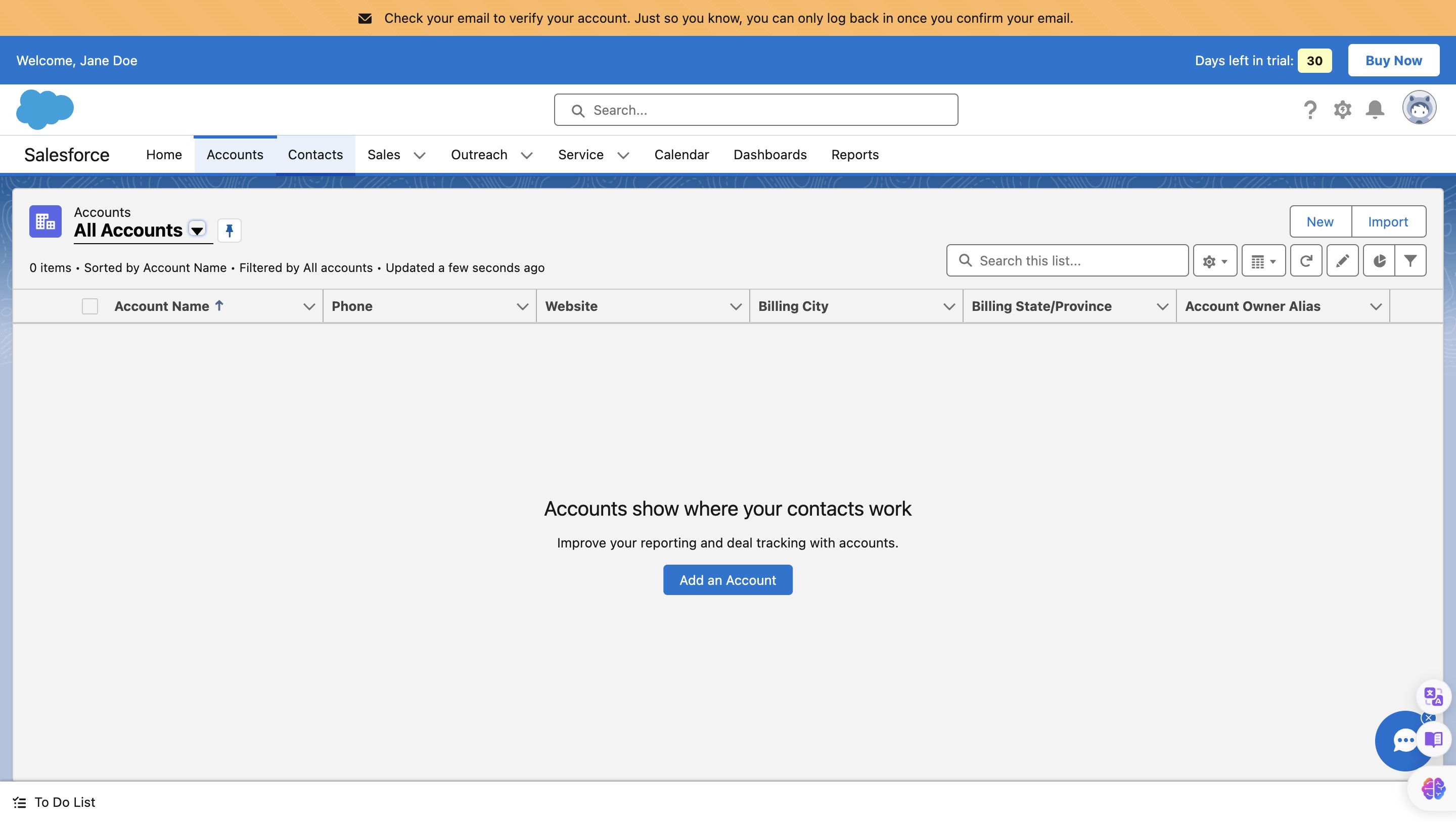Open list view controls gear dropdown

coord(1215,261)
